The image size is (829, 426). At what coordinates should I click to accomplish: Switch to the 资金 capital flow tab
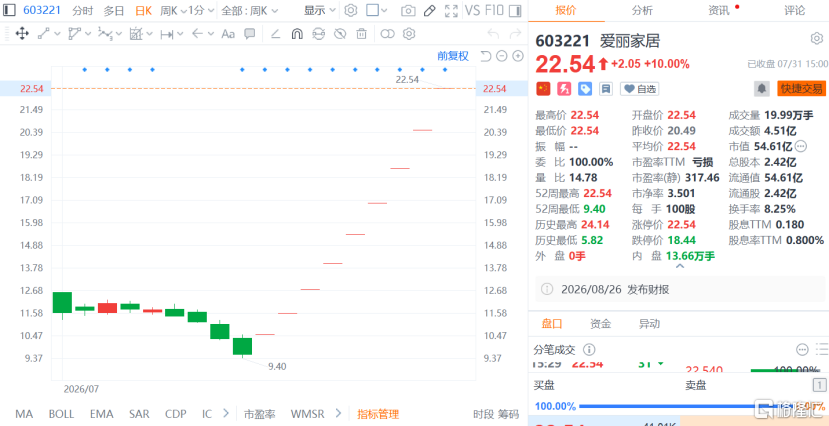coord(601,324)
